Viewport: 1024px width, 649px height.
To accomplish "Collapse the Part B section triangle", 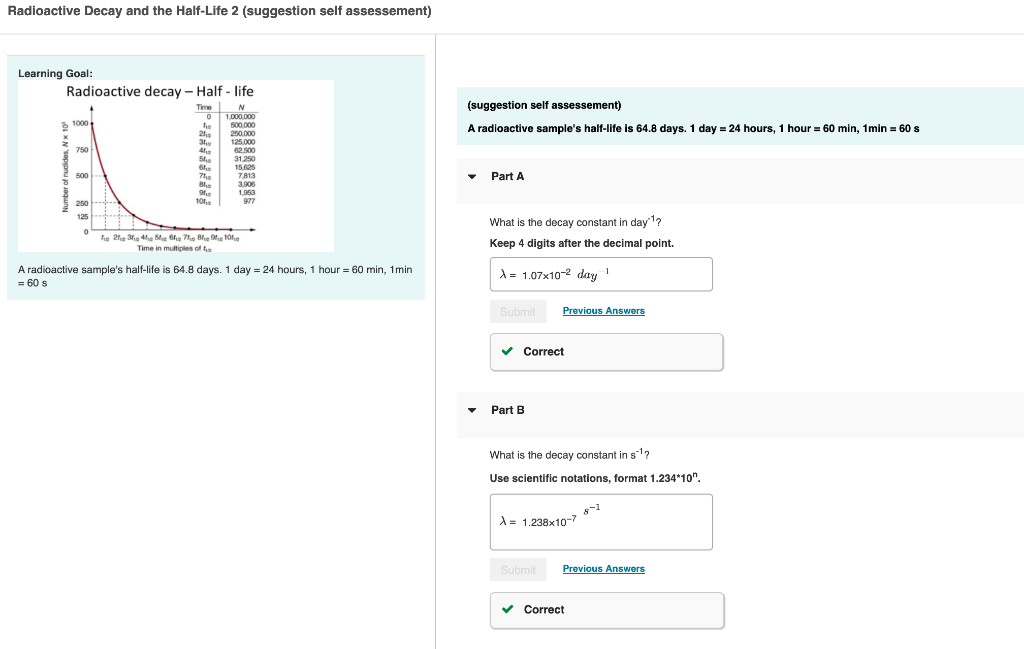I will tap(472, 410).
